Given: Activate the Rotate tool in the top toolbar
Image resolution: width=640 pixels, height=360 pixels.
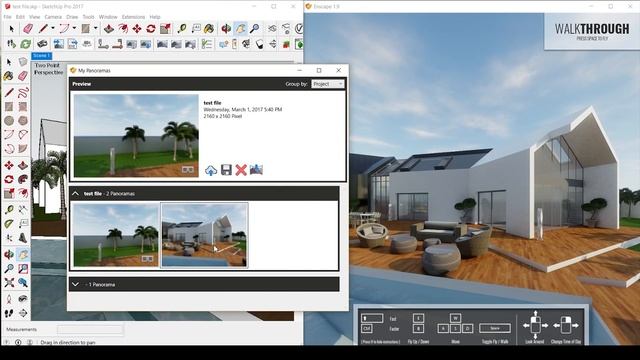Looking at the screenshot, I should pos(151,29).
